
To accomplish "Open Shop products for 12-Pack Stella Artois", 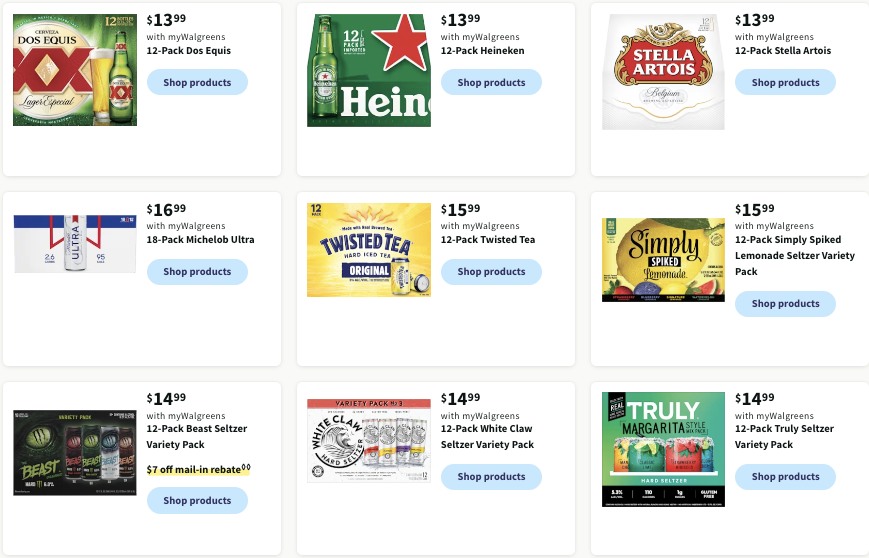I will tap(785, 82).
